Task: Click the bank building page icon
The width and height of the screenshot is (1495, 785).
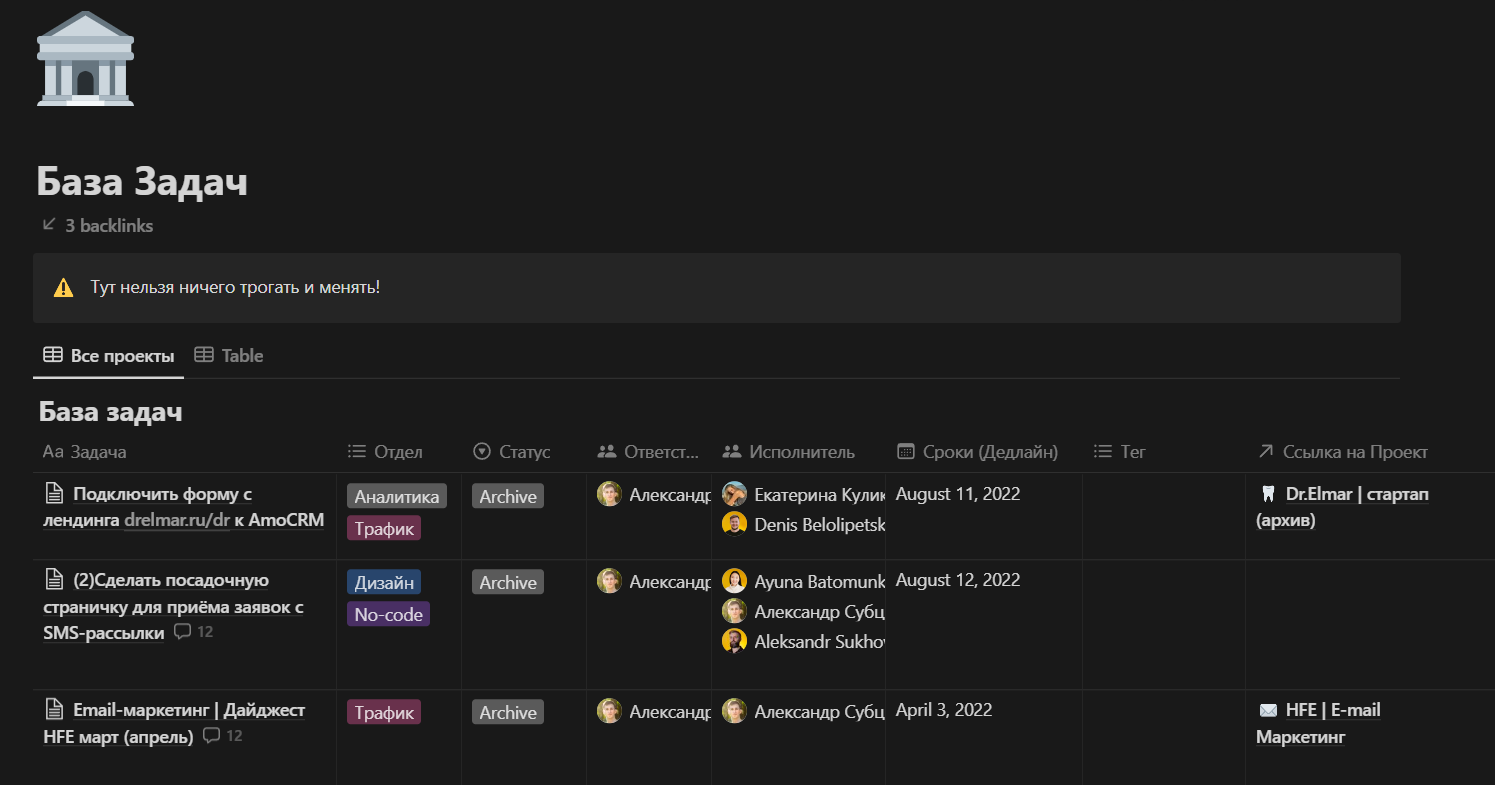Action: click(x=85, y=58)
